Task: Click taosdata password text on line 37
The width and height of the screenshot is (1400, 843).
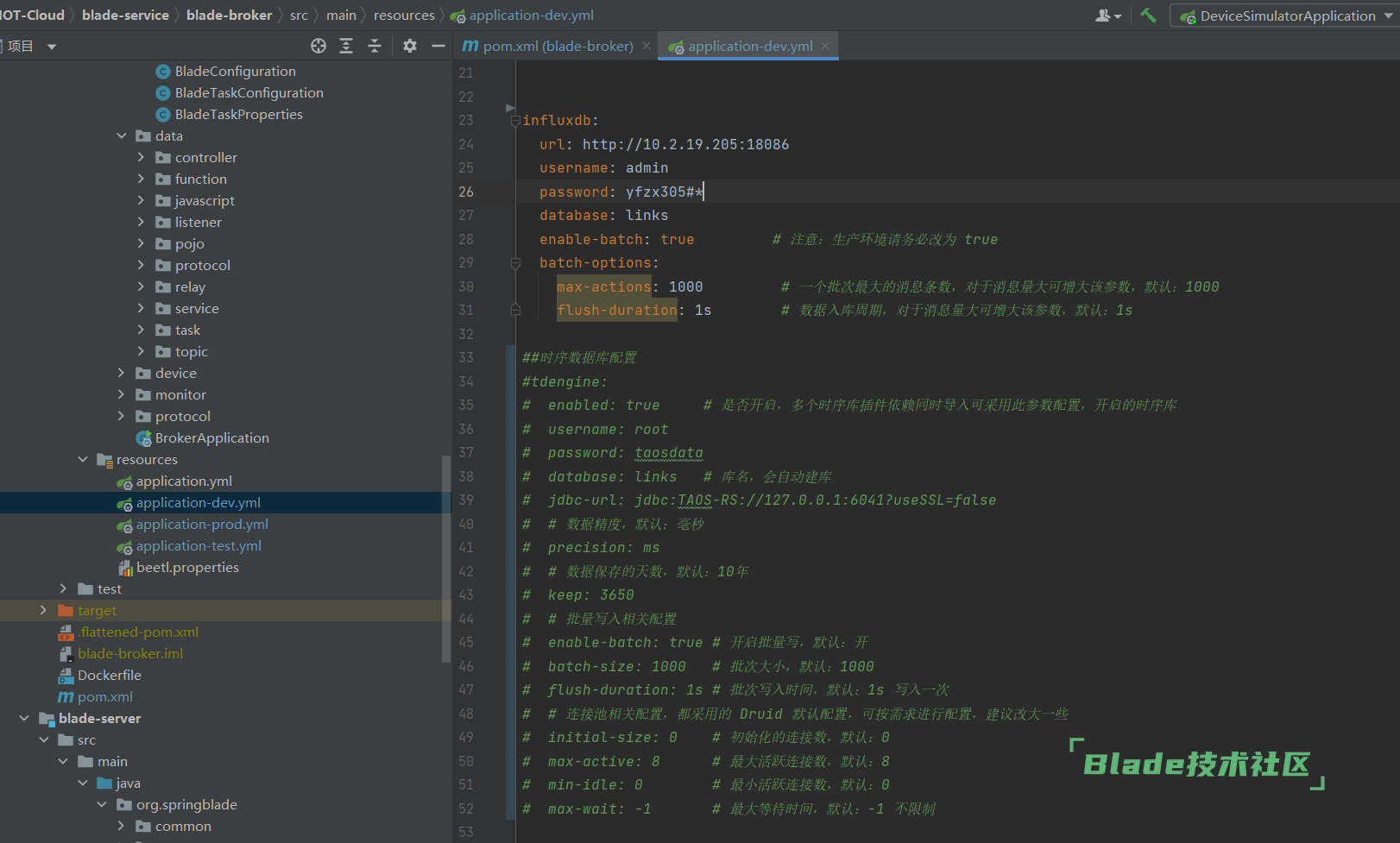Action: 669,452
